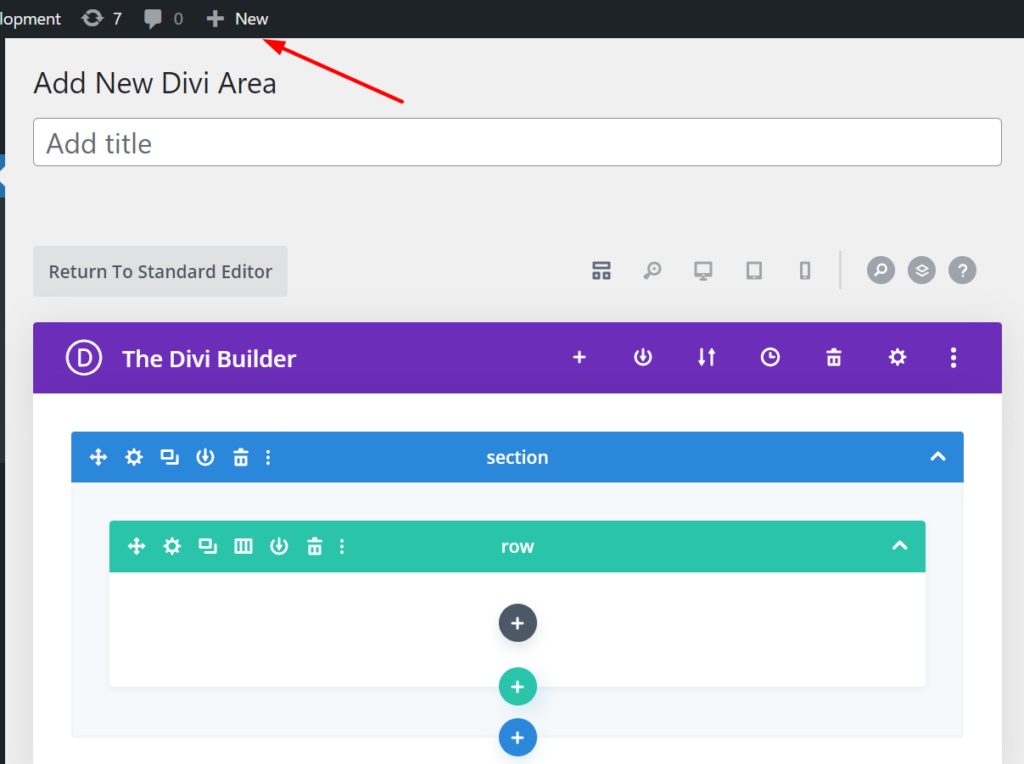Save section to library
1024x764 pixels.
tap(205, 457)
